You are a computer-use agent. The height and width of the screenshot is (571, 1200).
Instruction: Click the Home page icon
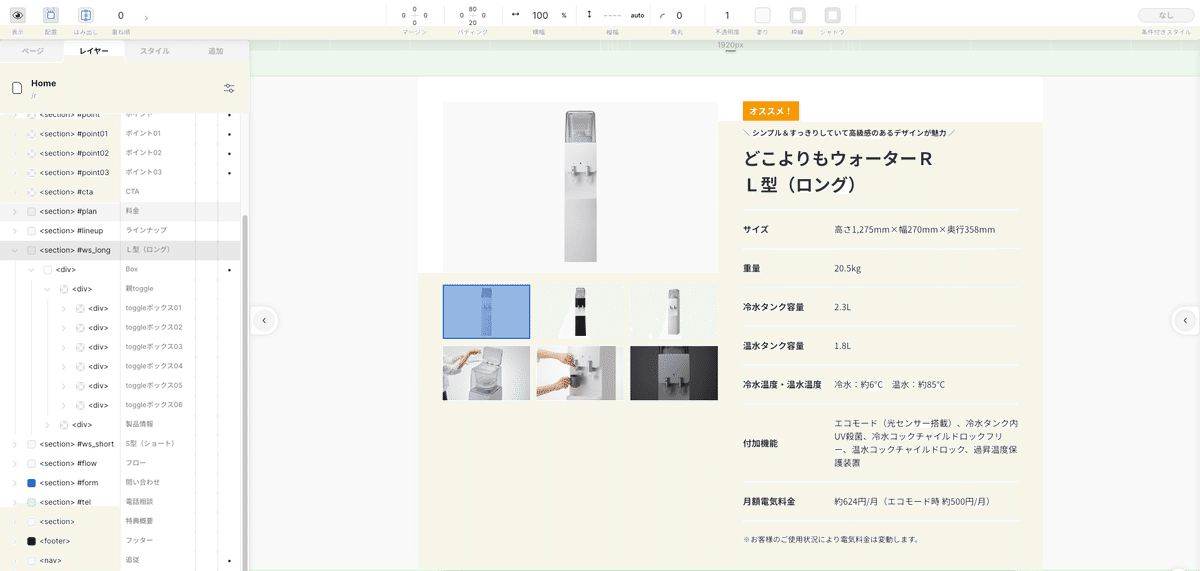pyautogui.click(x=17, y=88)
